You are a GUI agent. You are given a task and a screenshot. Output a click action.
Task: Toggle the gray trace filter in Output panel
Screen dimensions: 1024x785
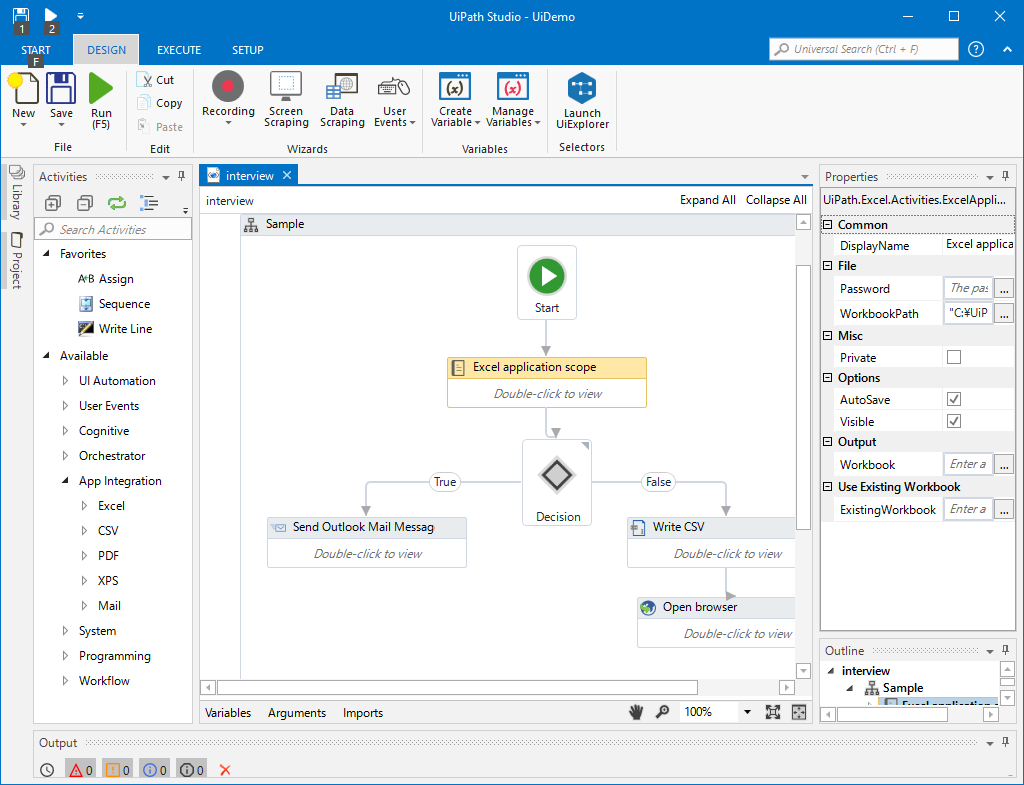pyautogui.click(x=191, y=770)
